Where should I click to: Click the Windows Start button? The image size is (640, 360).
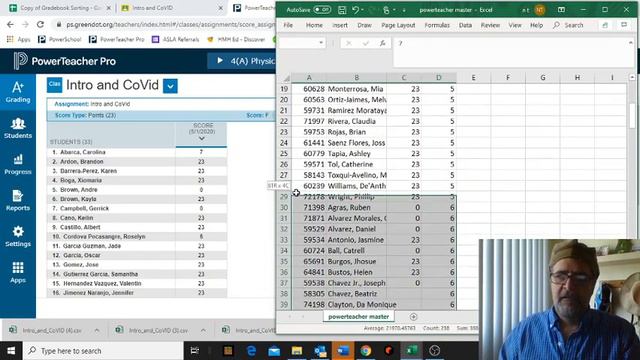click(11, 351)
